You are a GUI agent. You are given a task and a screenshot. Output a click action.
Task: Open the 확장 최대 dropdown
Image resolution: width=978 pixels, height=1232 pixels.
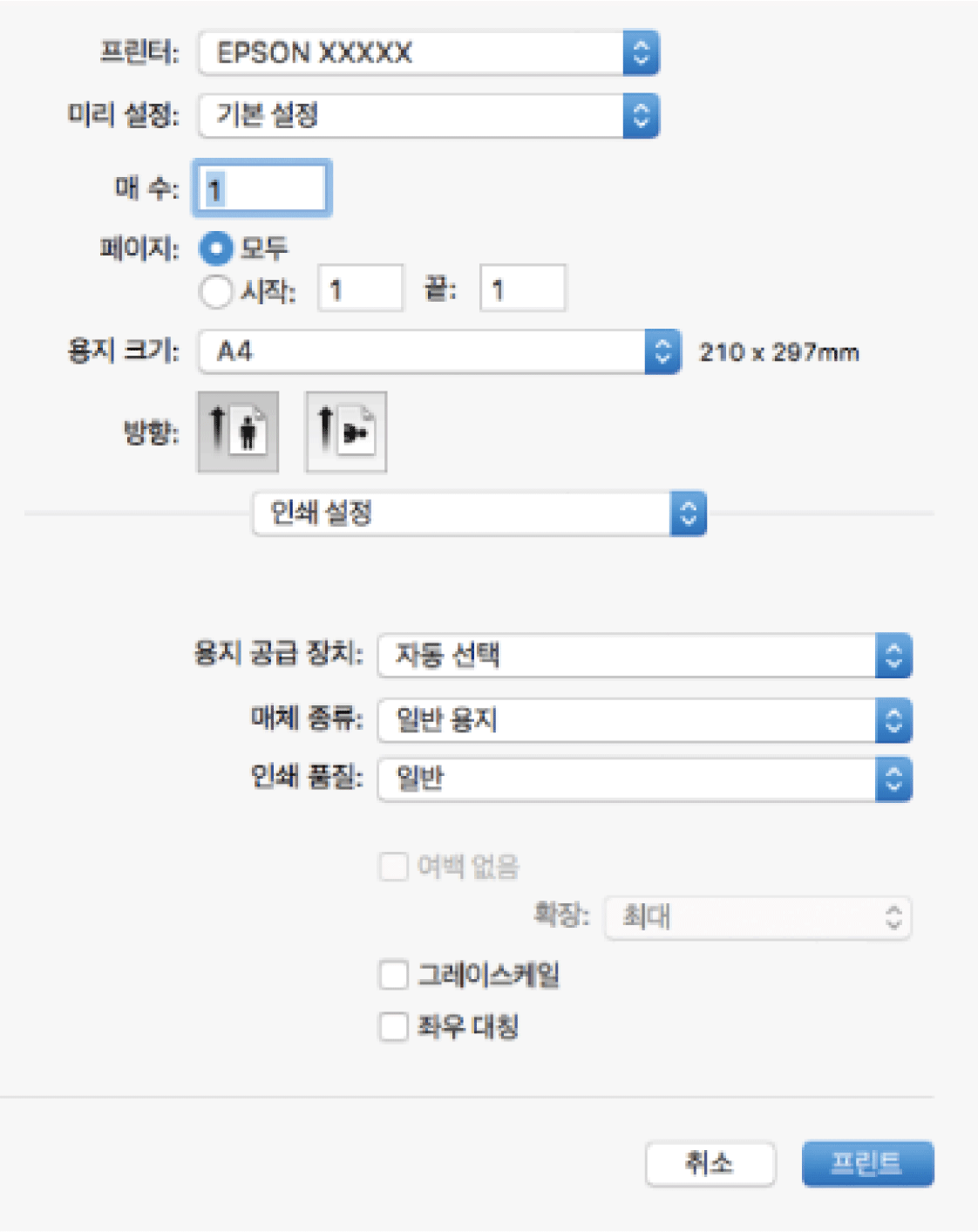point(757,917)
